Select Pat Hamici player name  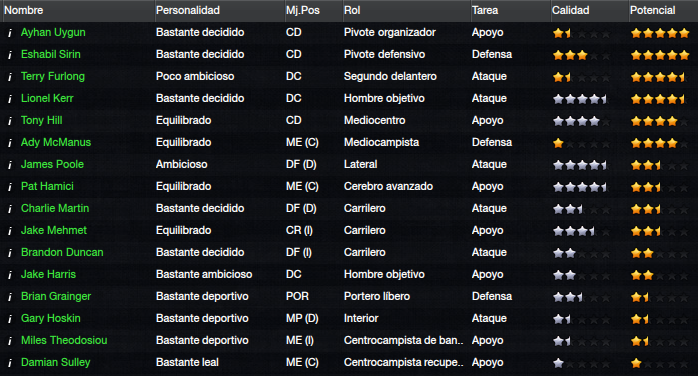[47, 186]
